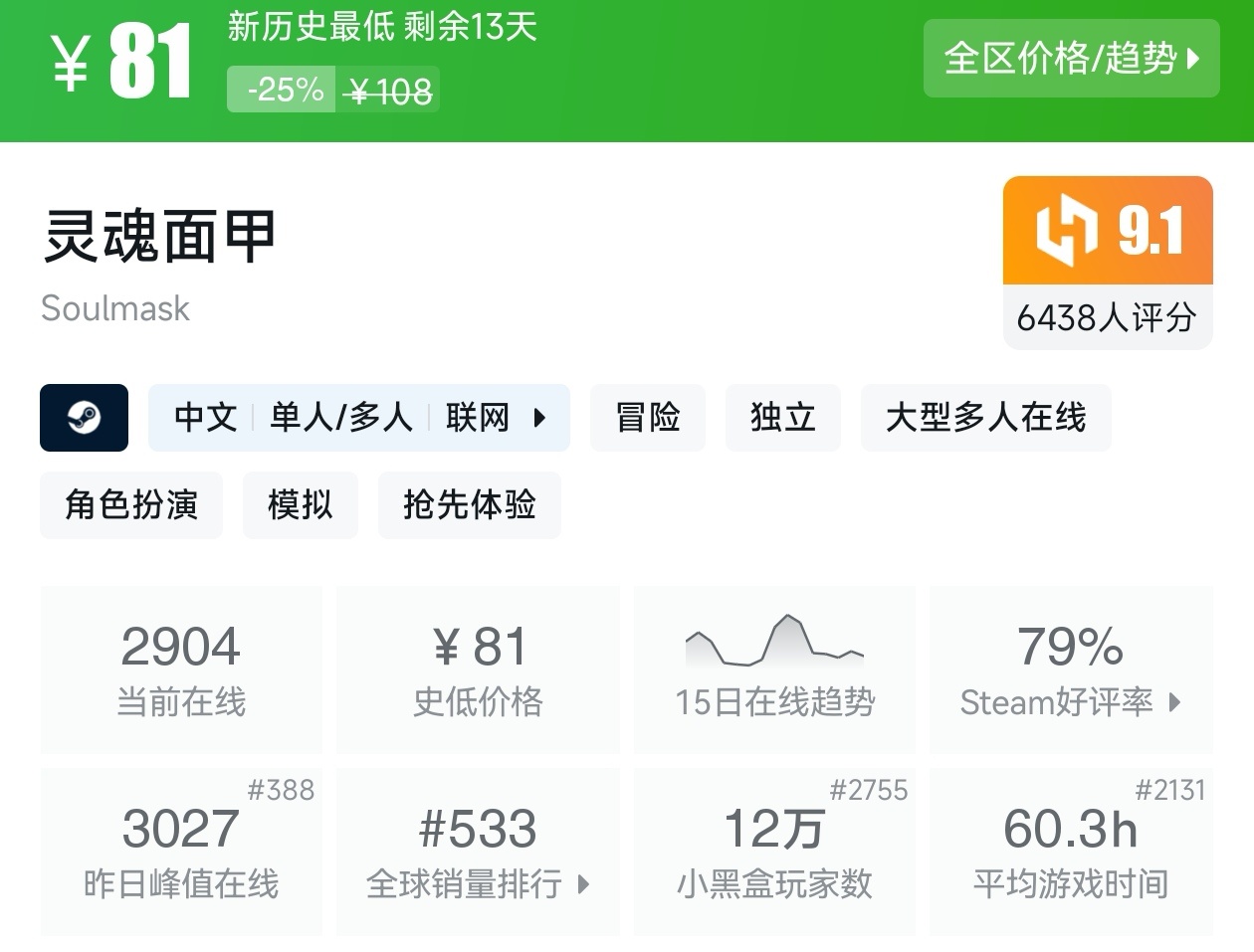Click the Soulmask subtitle
Image resolution: width=1254 pixels, height=952 pixels.
coord(115,308)
